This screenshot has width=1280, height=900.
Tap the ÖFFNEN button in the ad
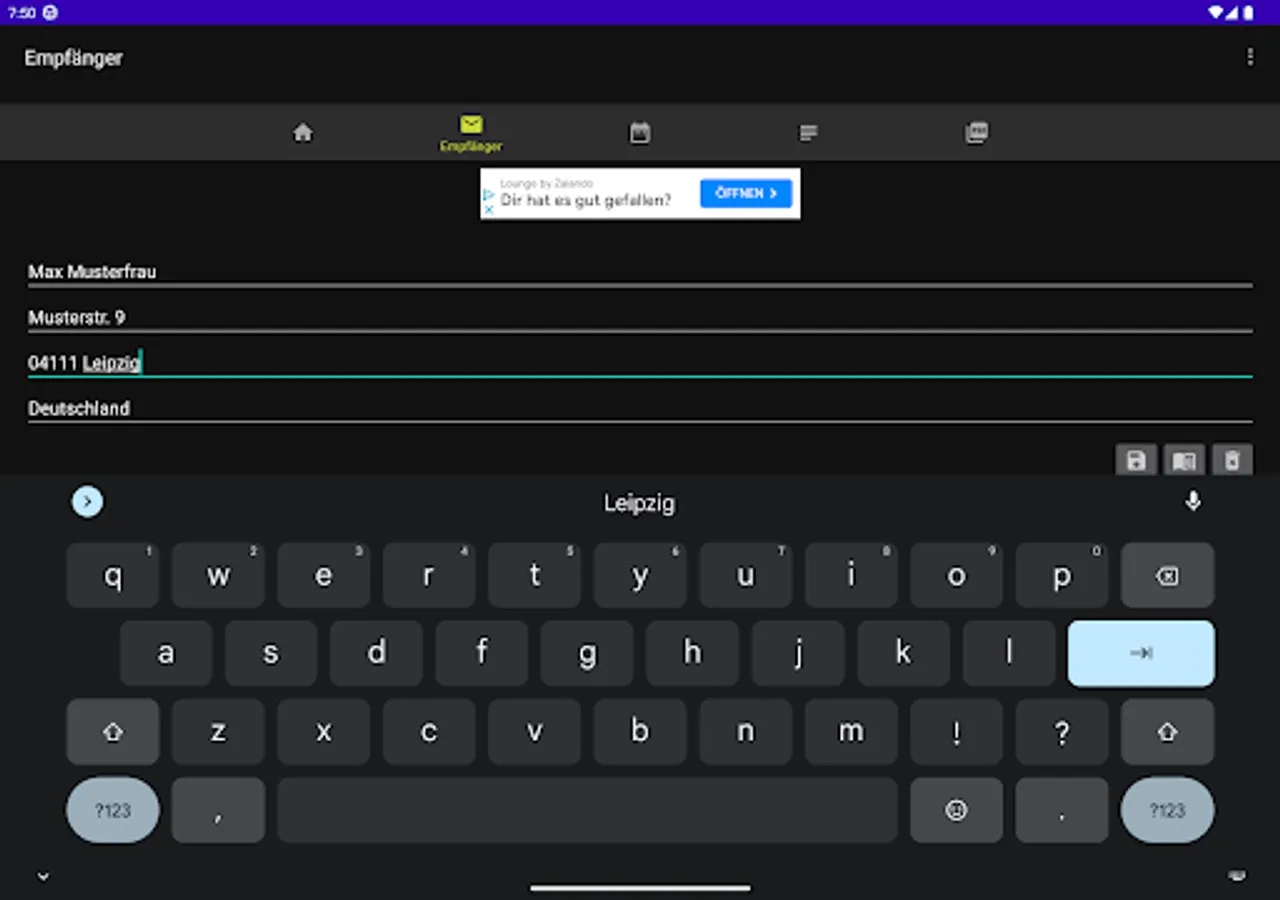click(x=746, y=193)
